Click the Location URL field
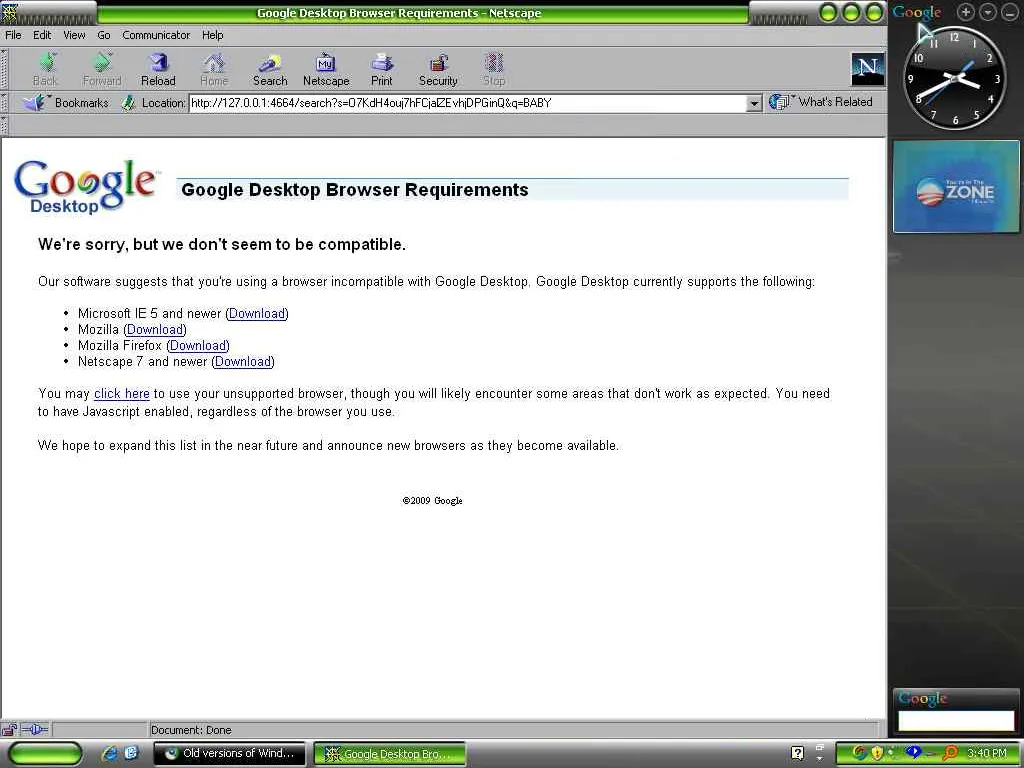Image resolution: width=1024 pixels, height=768 pixels. click(468, 103)
